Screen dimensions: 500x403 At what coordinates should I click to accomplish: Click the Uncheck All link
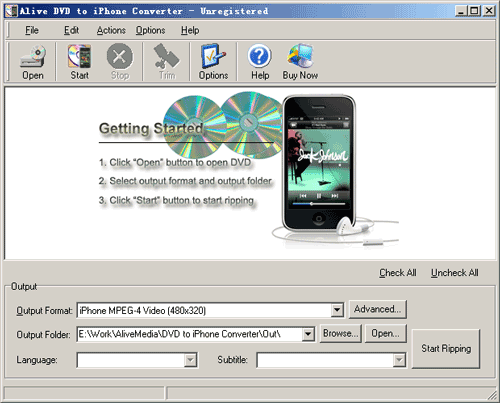tap(454, 273)
